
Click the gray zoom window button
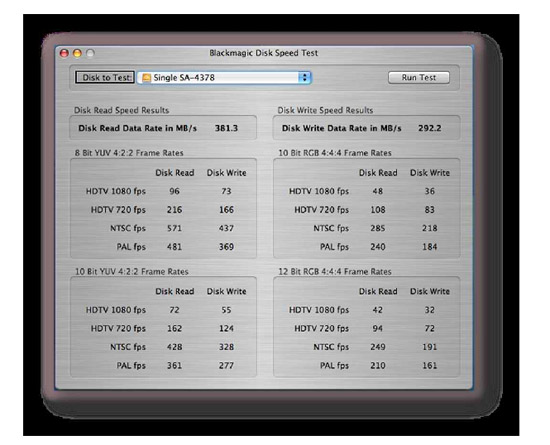point(90,53)
